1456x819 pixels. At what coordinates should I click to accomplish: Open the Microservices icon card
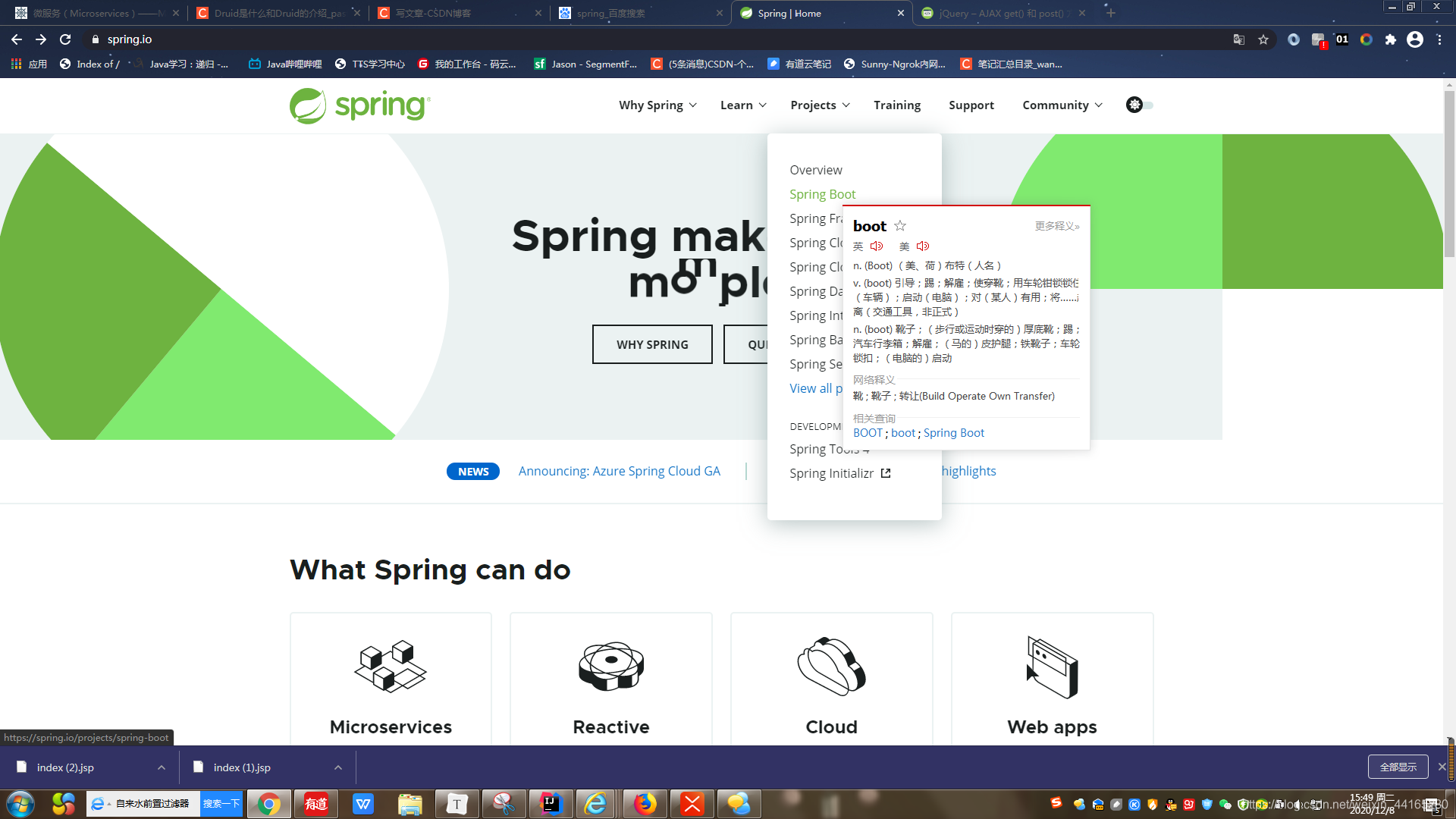point(391,667)
